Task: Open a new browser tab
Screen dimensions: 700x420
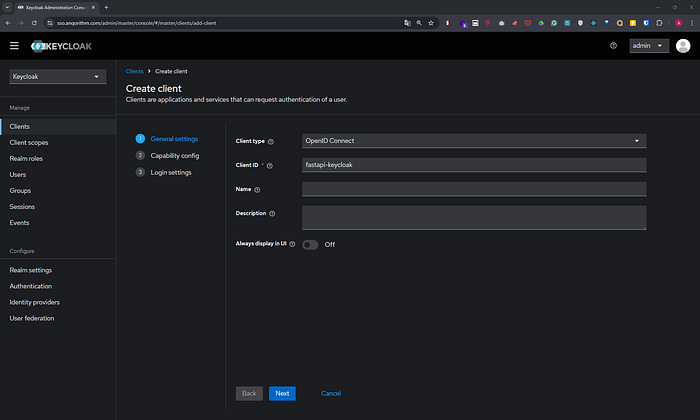Action: coord(106,7)
